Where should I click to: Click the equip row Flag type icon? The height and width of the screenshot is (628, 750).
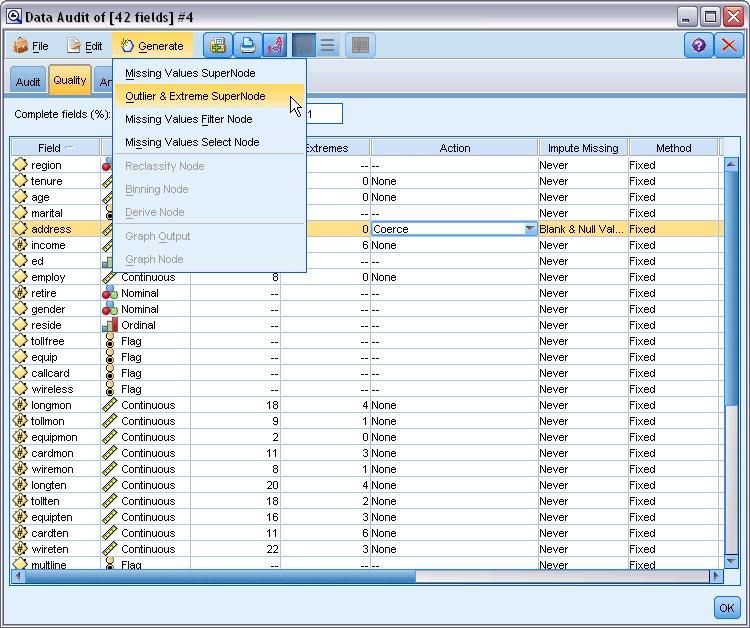110,357
